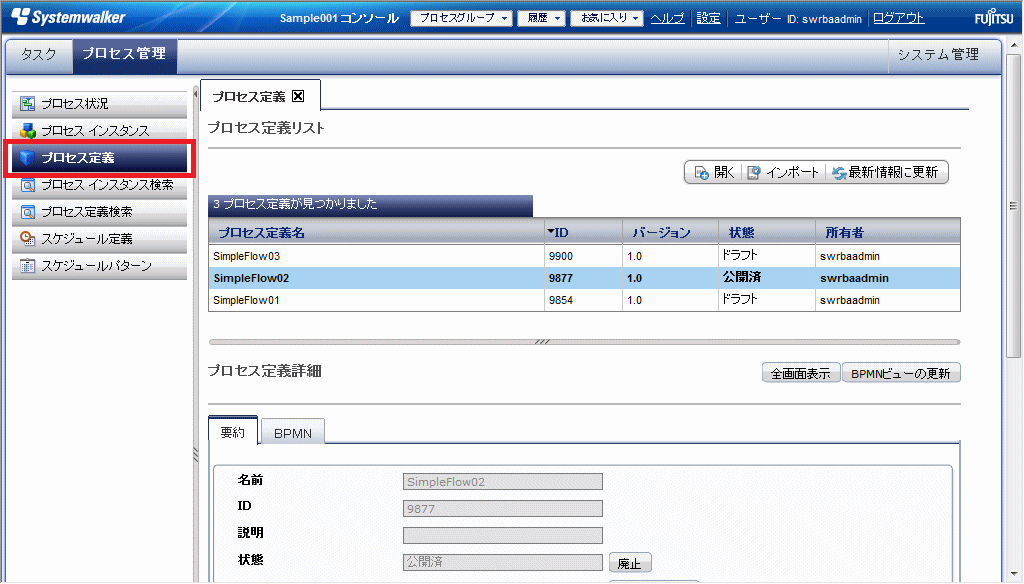Open プロセス状況 in the sidebar
Viewport: 1024px width, 584px height.
(x=99, y=104)
